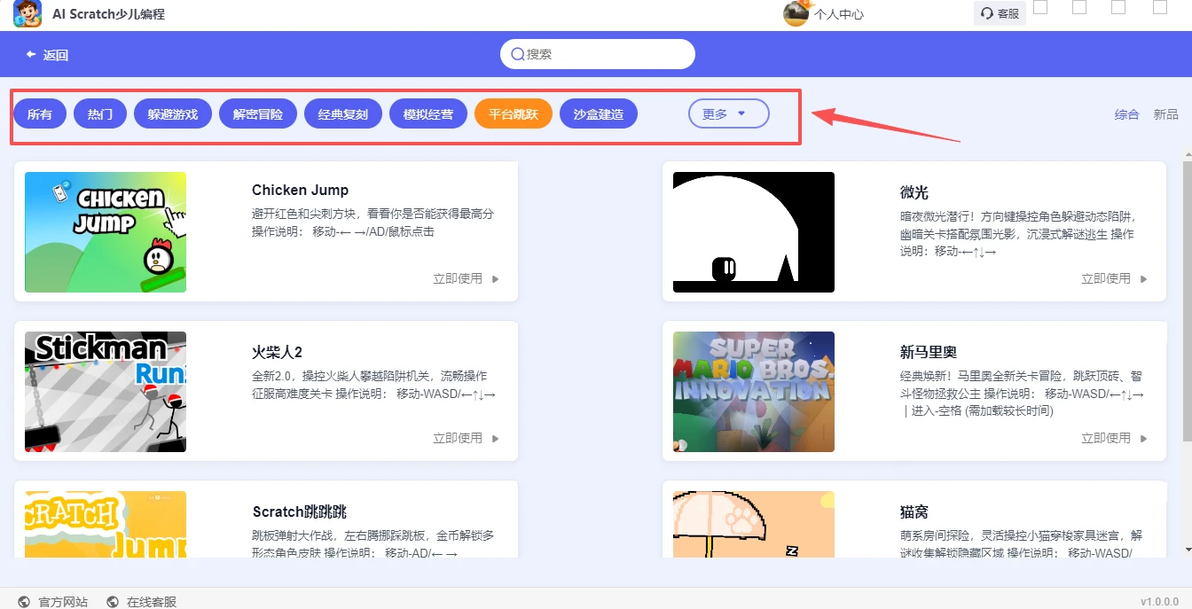The width and height of the screenshot is (1192, 609).
Task: Click the 客服 headset support button
Action: coord(999,13)
